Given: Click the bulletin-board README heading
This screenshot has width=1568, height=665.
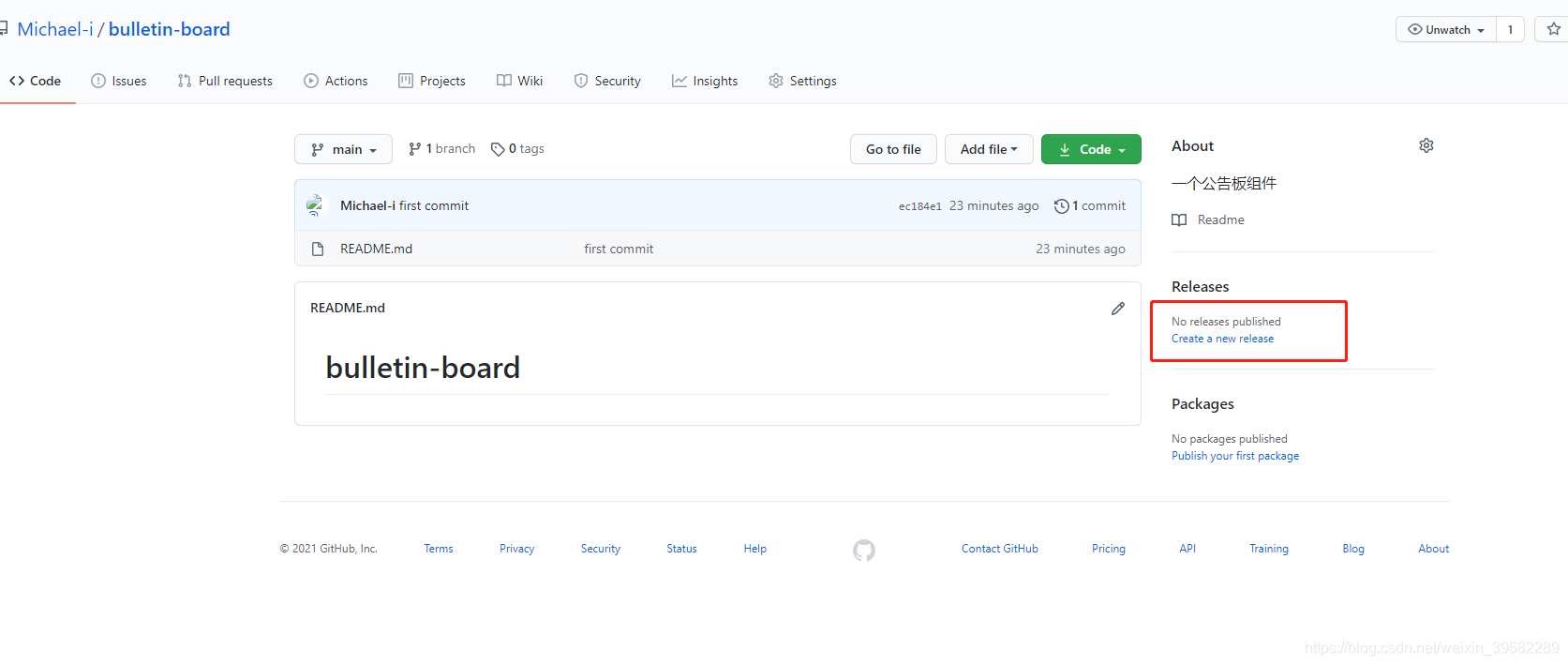Looking at the screenshot, I should 423,368.
